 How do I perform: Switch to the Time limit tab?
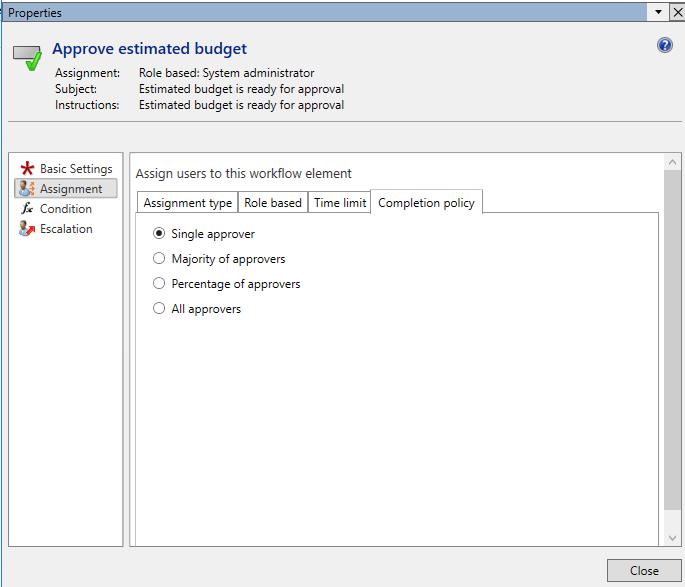[x=340, y=203]
